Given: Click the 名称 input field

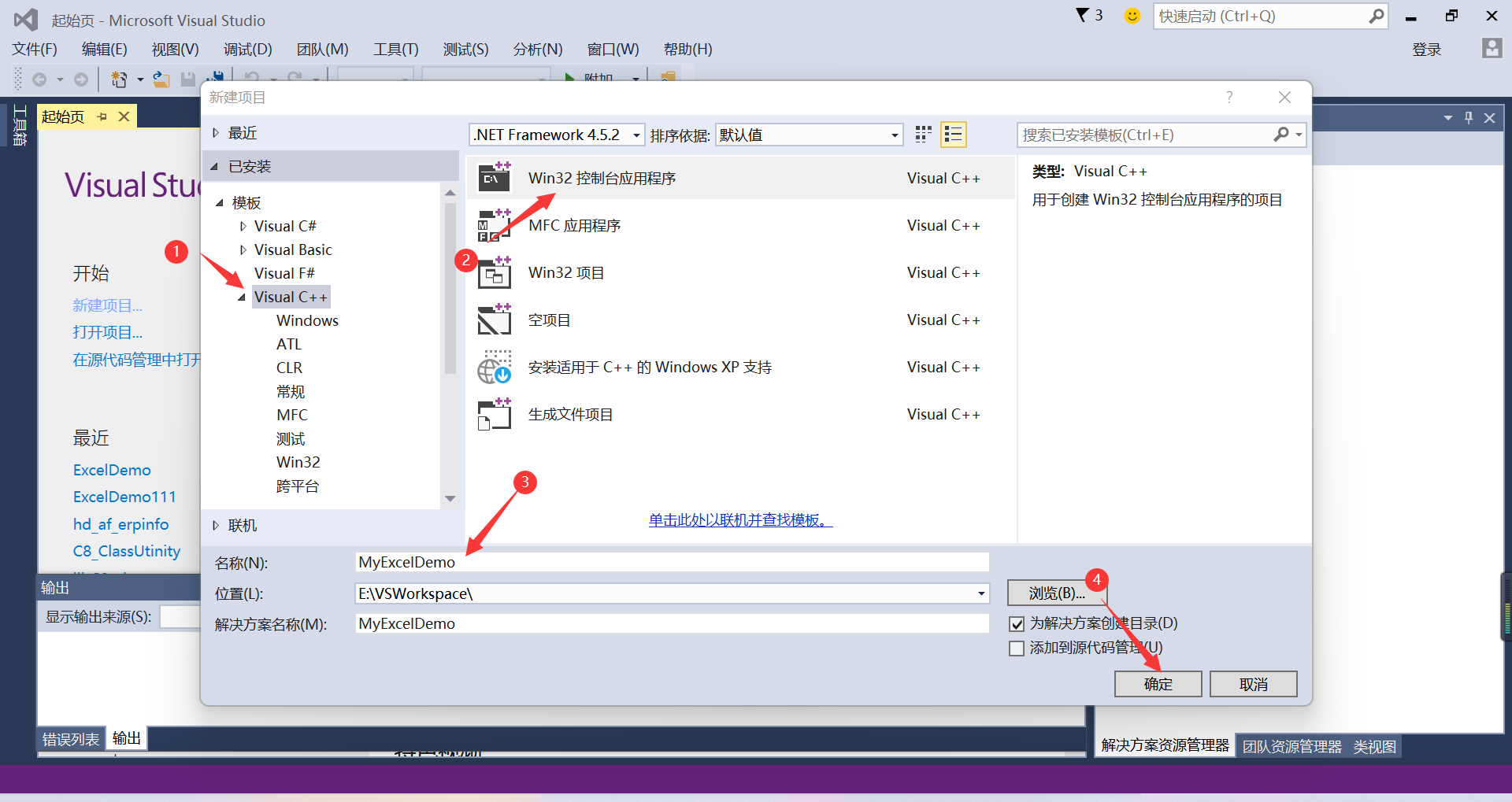Looking at the screenshot, I should pos(672,562).
